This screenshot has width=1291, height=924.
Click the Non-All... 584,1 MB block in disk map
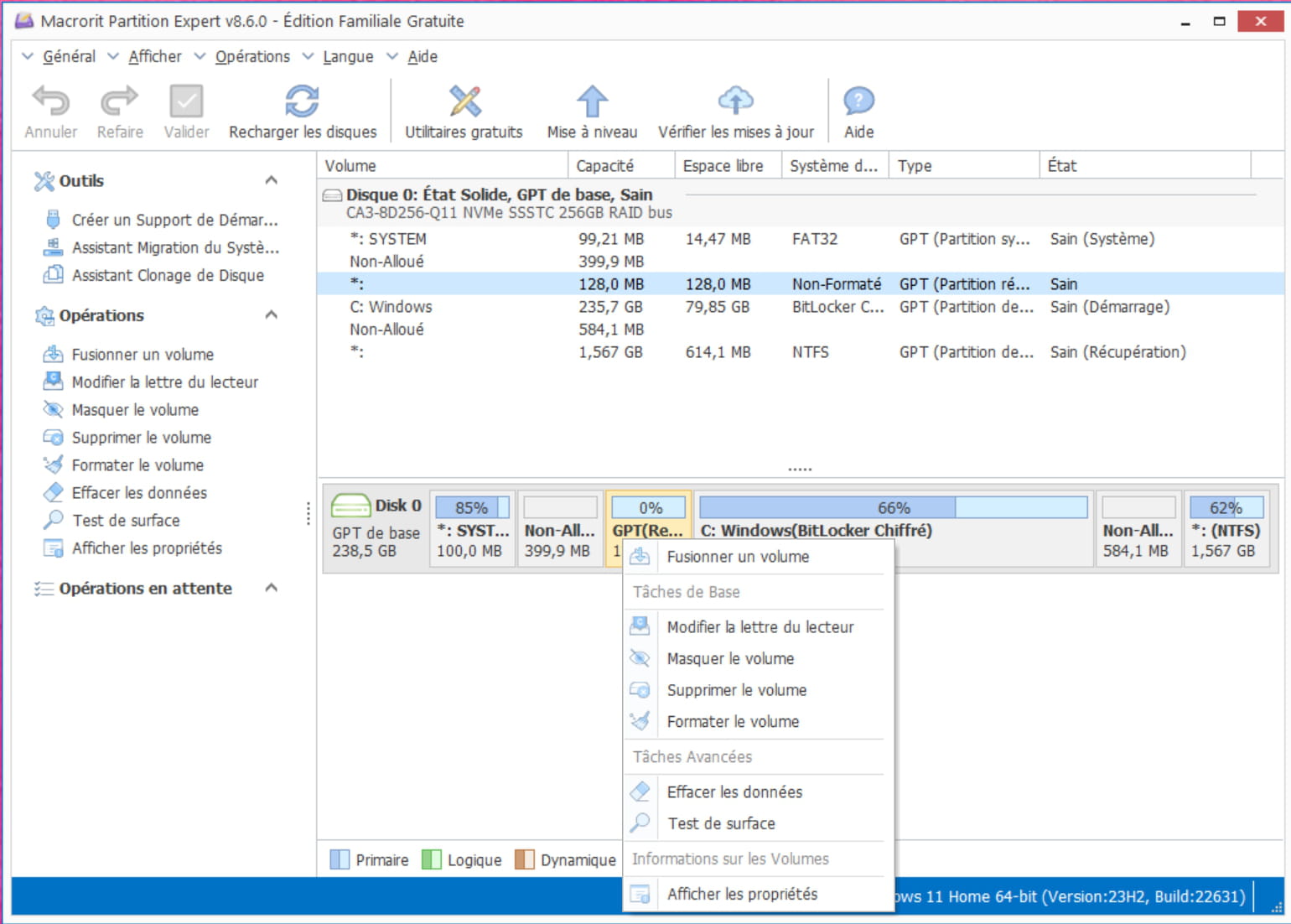click(1138, 528)
